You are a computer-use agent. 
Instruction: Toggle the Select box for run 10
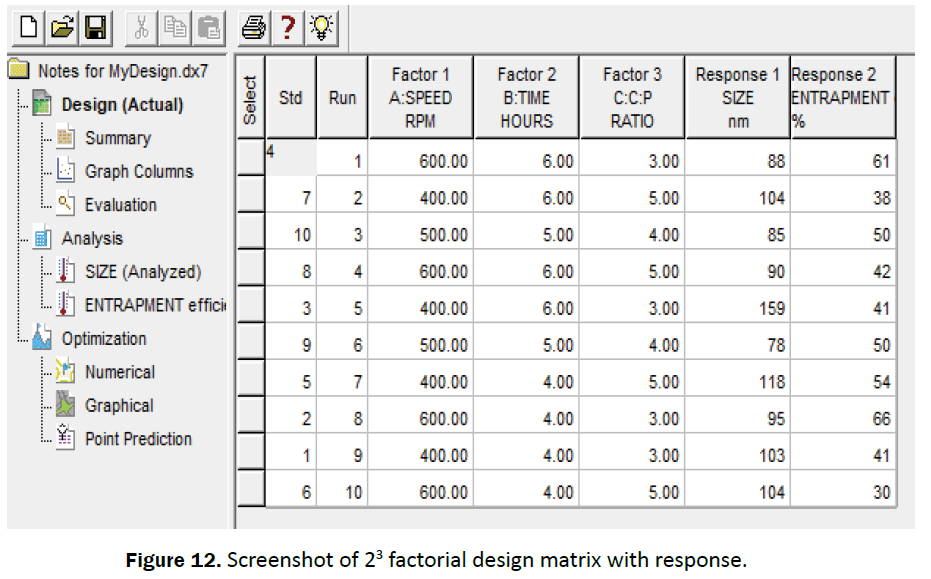251,491
